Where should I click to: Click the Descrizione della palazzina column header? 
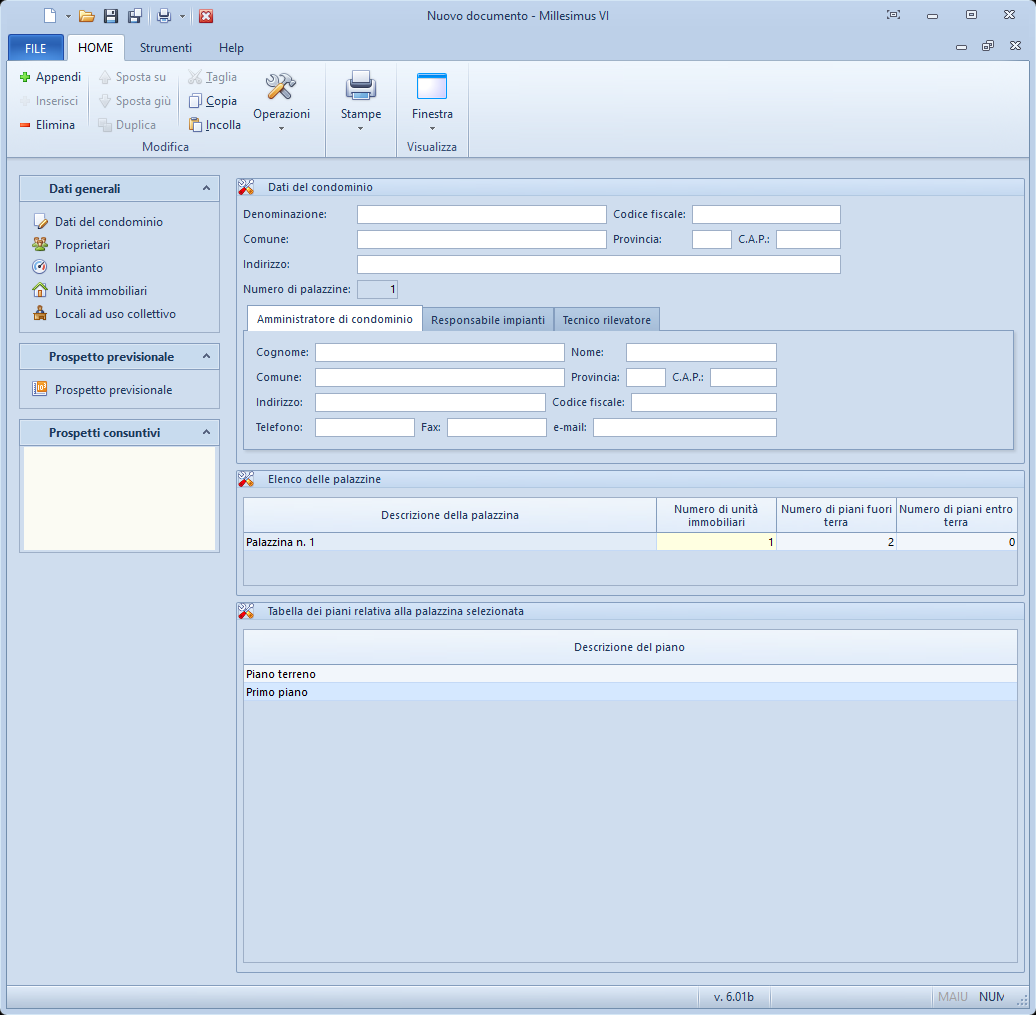pyautogui.click(x=450, y=515)
